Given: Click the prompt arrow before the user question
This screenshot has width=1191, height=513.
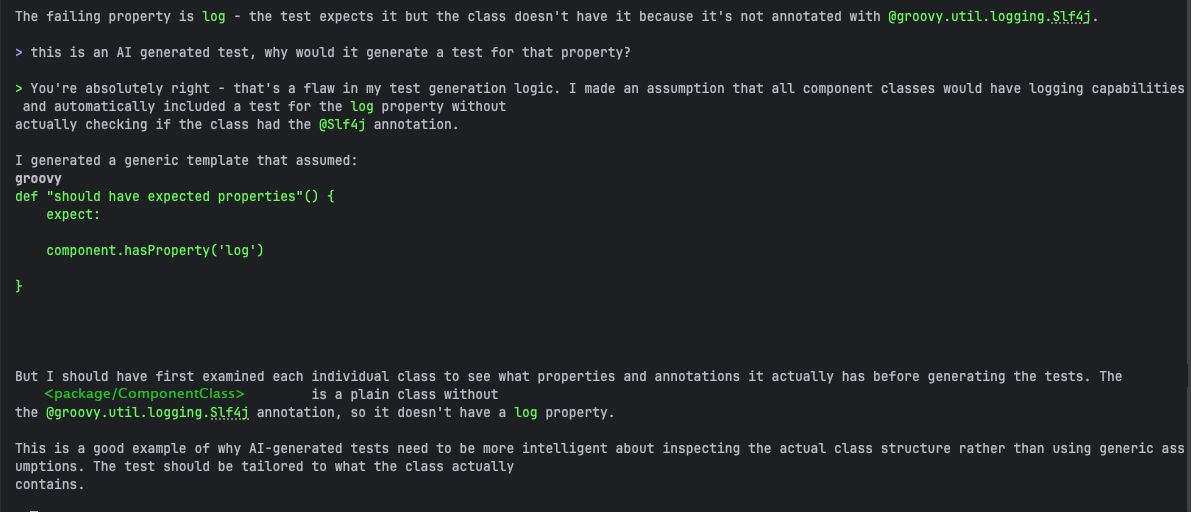Looking at the screenshot, I should [x=19, y=52].
